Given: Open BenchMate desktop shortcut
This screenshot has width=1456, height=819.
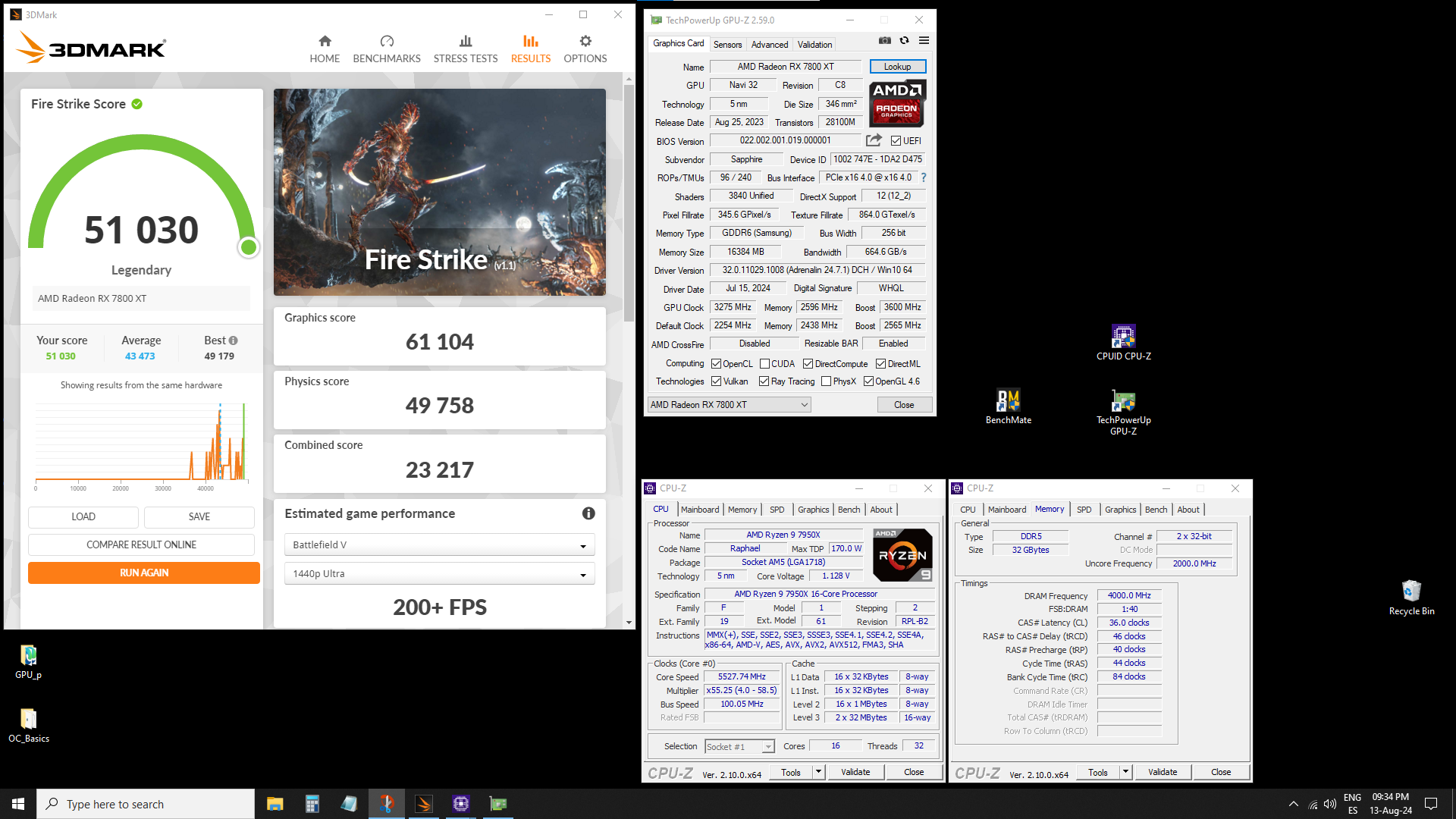Looking at the screenshot, I should pyautogui.click(x=1008, y=406).
